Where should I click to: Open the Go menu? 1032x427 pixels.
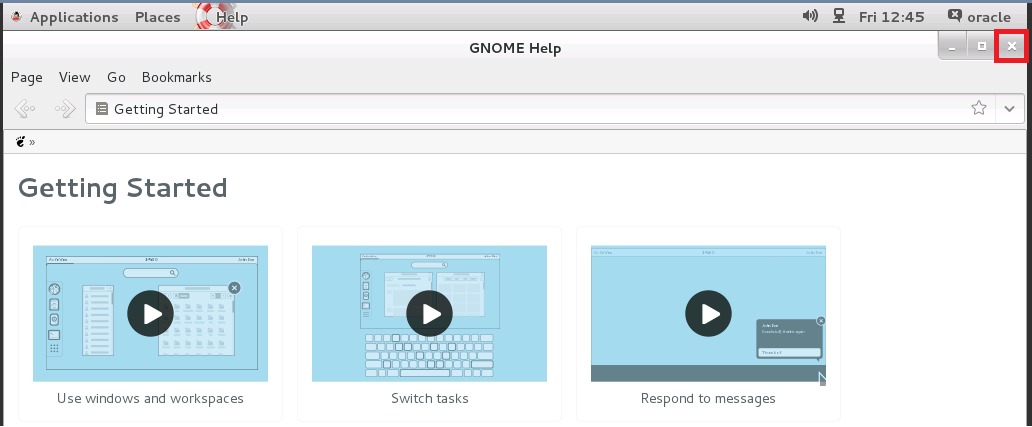click(x=116, y=78)
